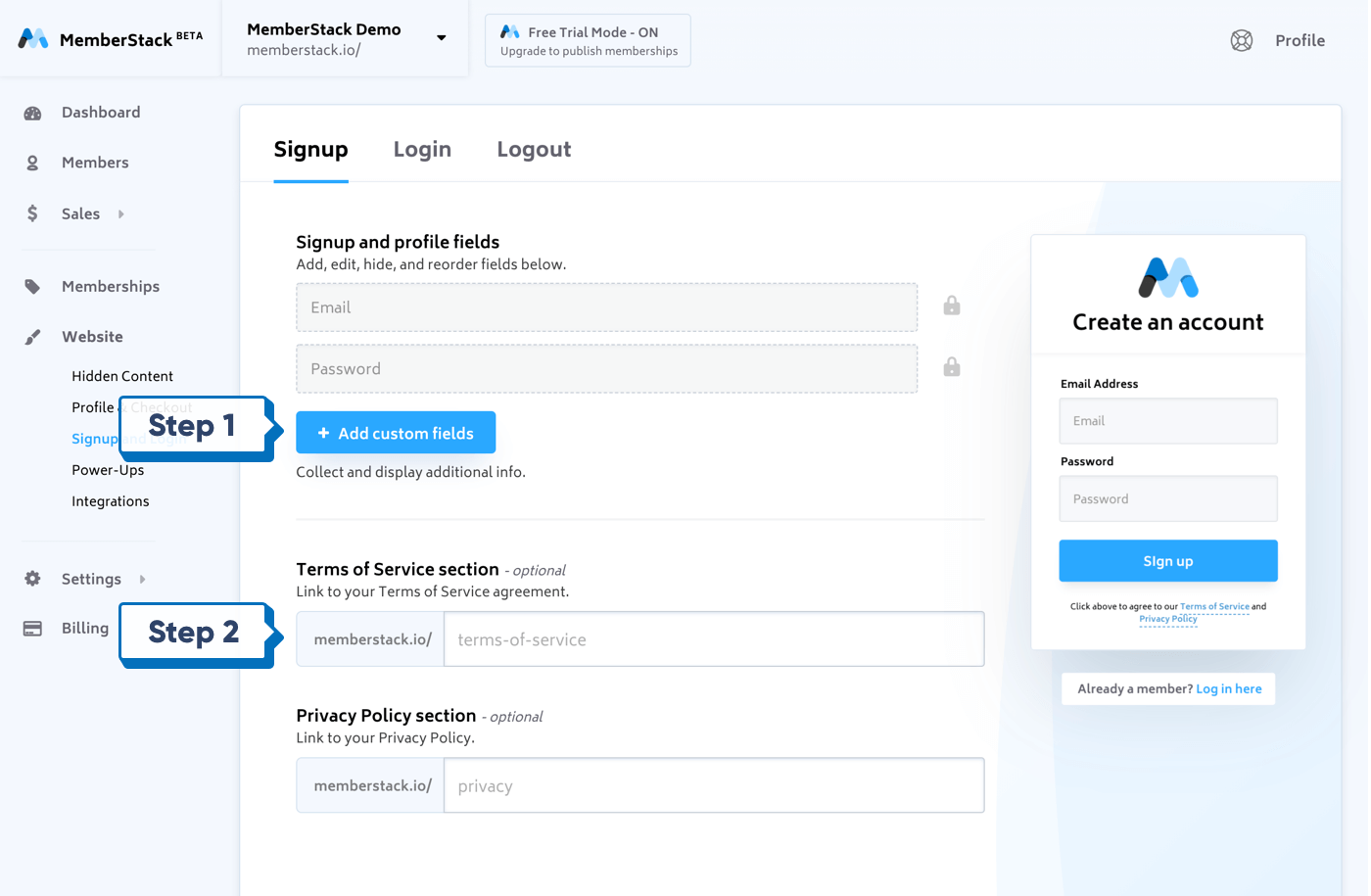
Task: Click the logo in Free Trial Mode banner
Action: (509, 32)
